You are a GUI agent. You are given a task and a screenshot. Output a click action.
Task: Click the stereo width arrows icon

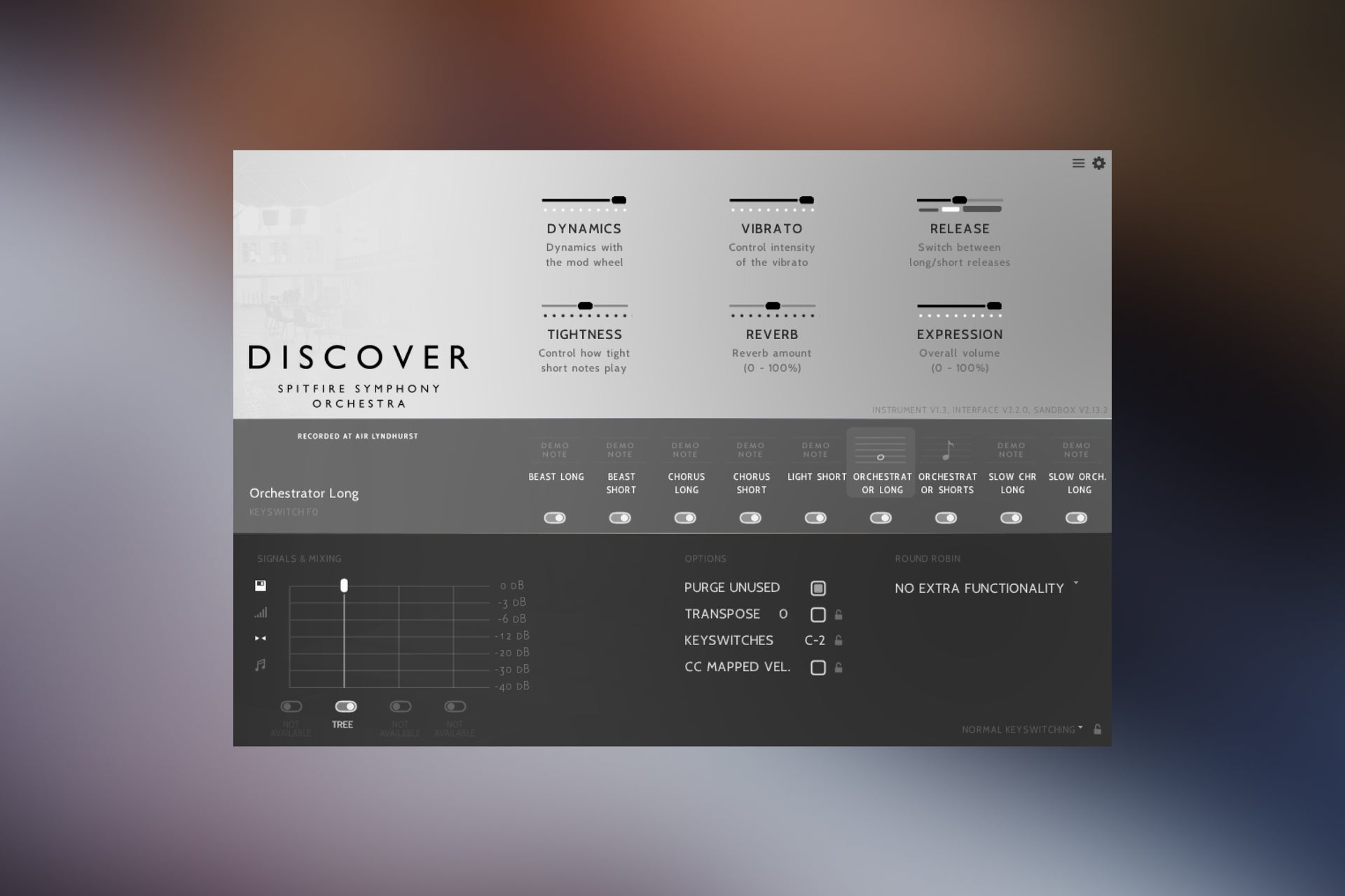pyautogui.click(x=261, y=638)
